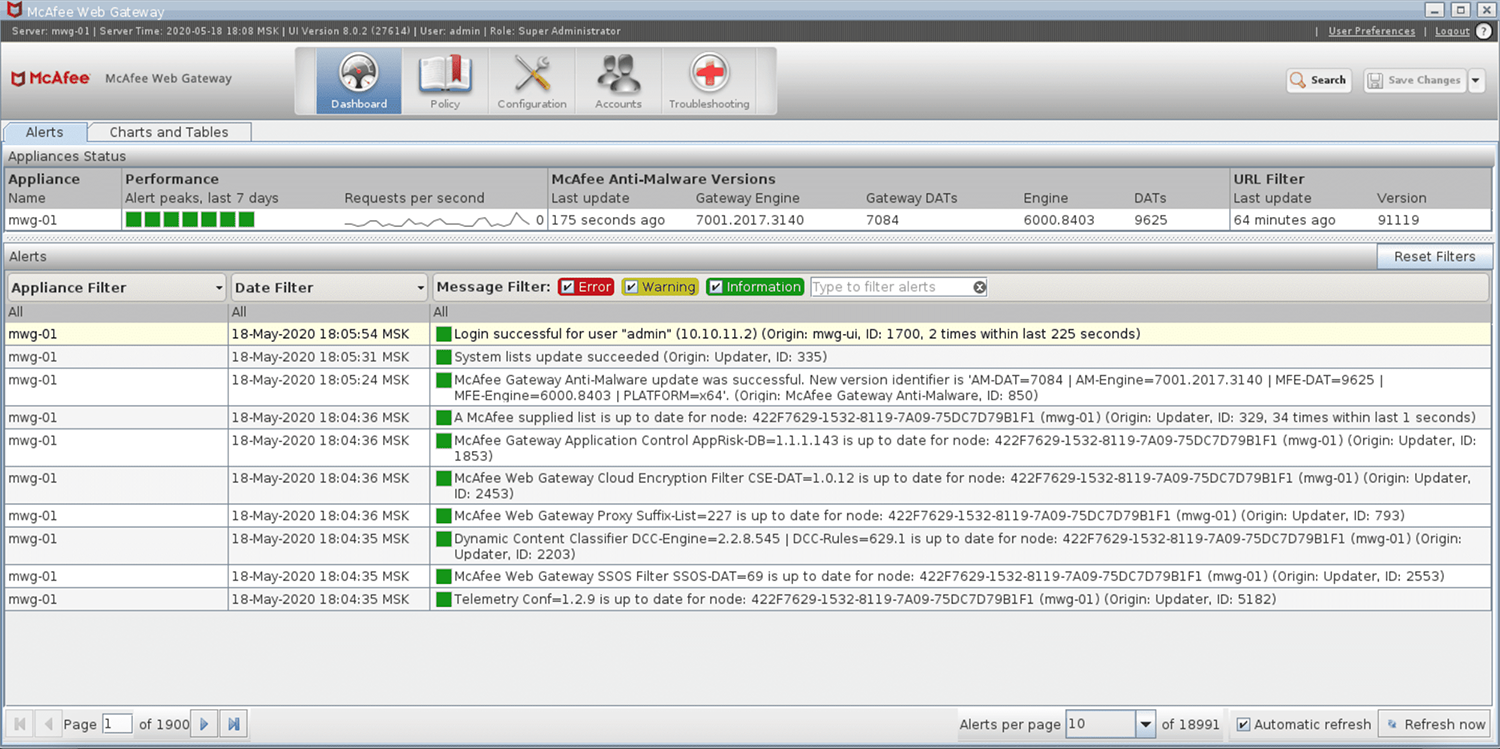Go to the Accounts section
Viewport: 1500px width, 749px height.
pos(618,81)
